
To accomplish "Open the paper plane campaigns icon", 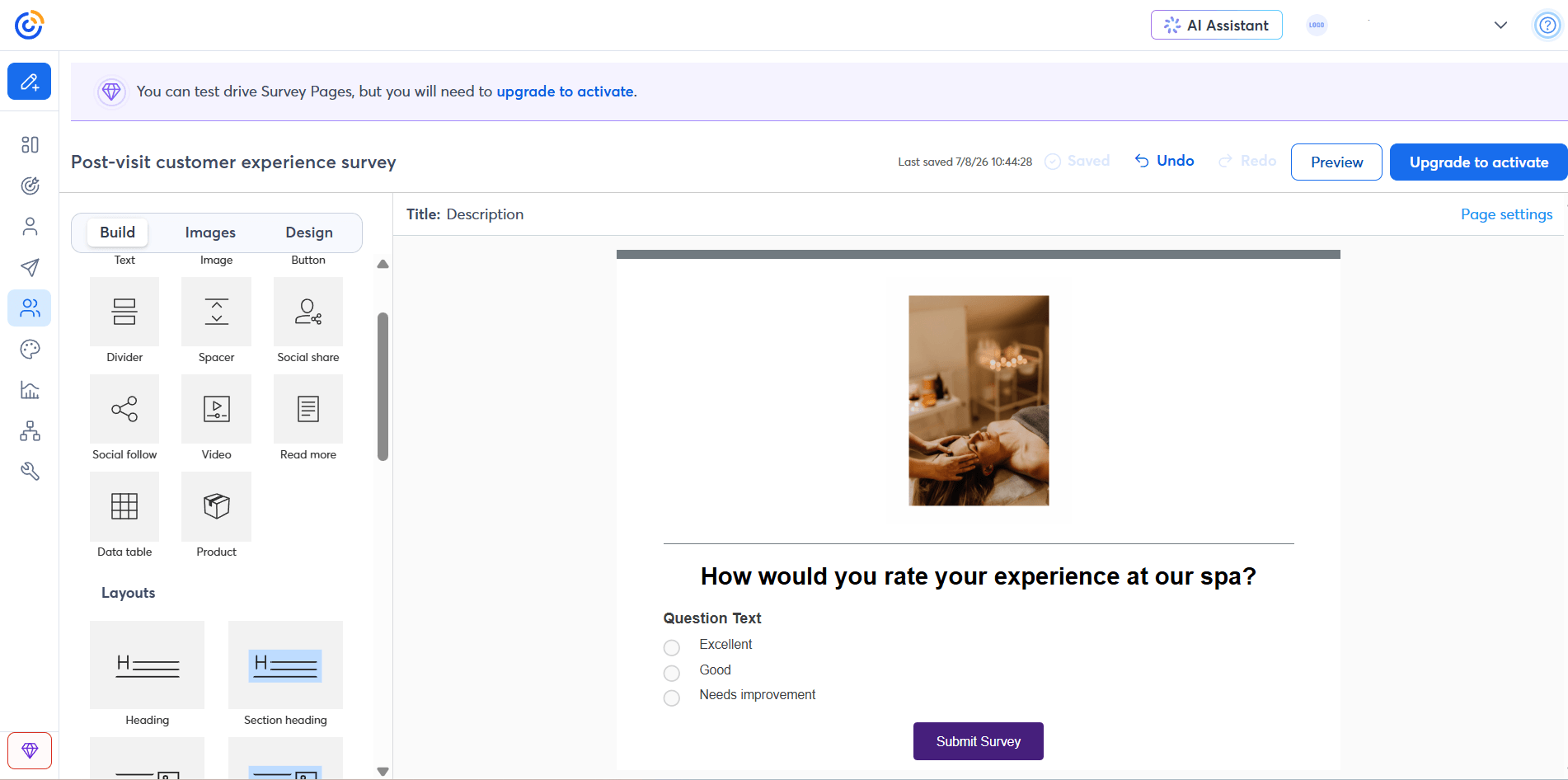I will [x=30, y=267].
